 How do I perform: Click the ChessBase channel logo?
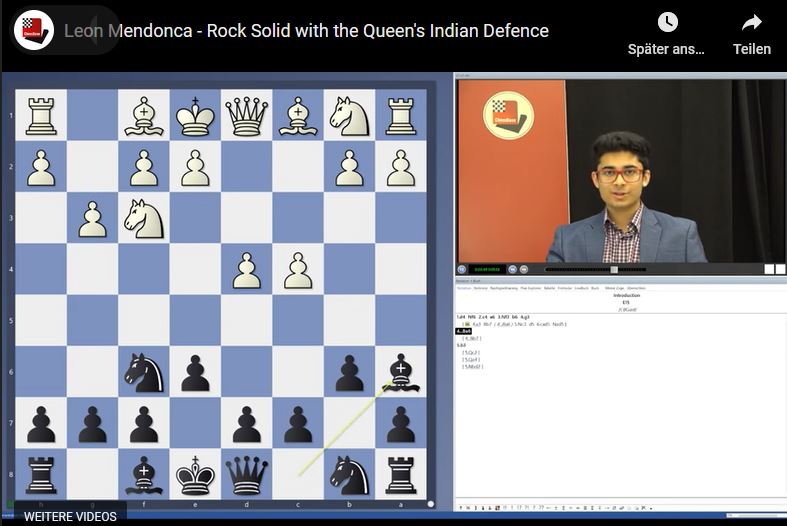pyautogui.click(x=34, y=31)
